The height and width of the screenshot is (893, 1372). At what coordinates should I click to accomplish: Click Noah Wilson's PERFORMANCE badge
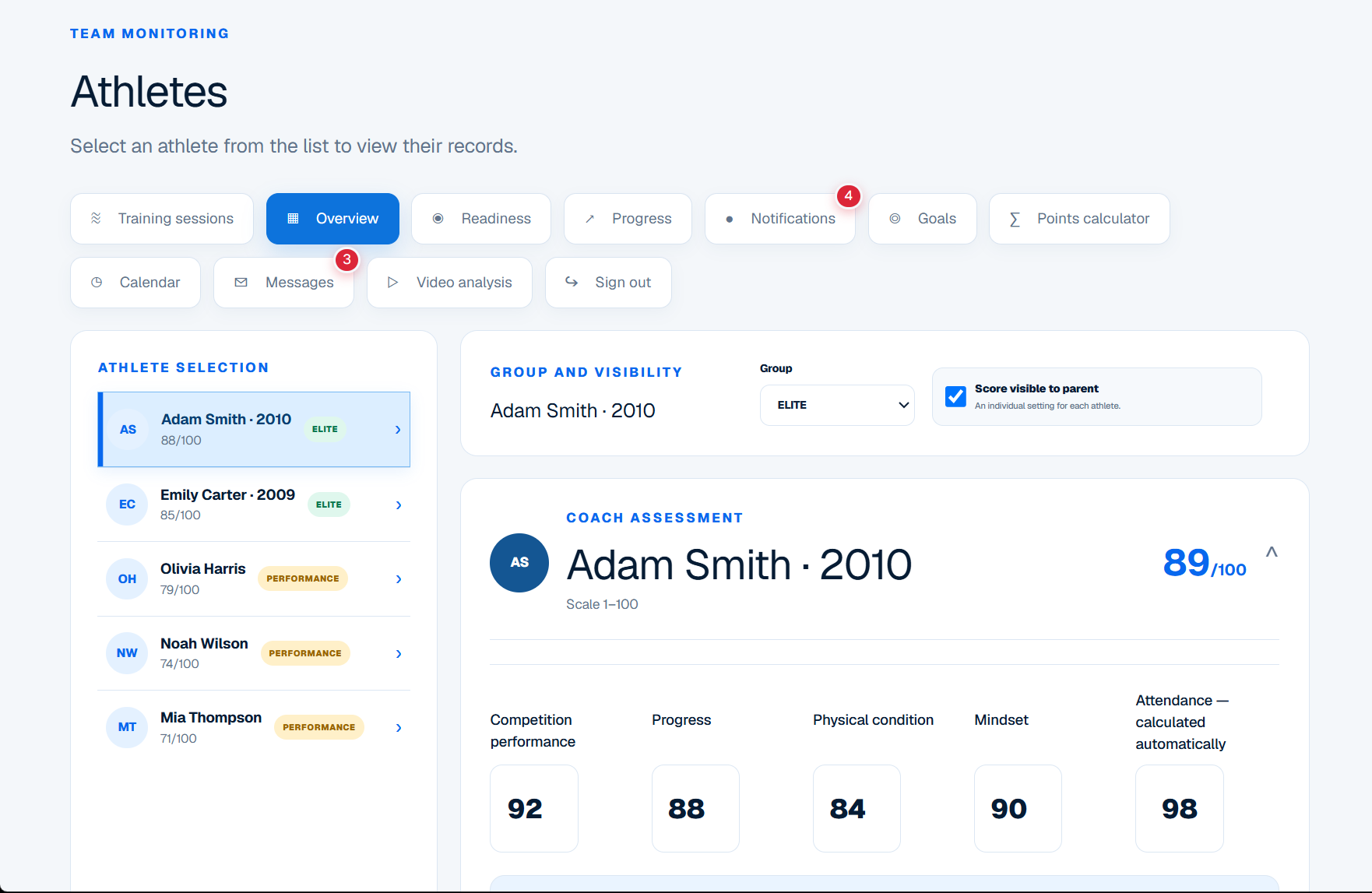[x=305, y=653]
